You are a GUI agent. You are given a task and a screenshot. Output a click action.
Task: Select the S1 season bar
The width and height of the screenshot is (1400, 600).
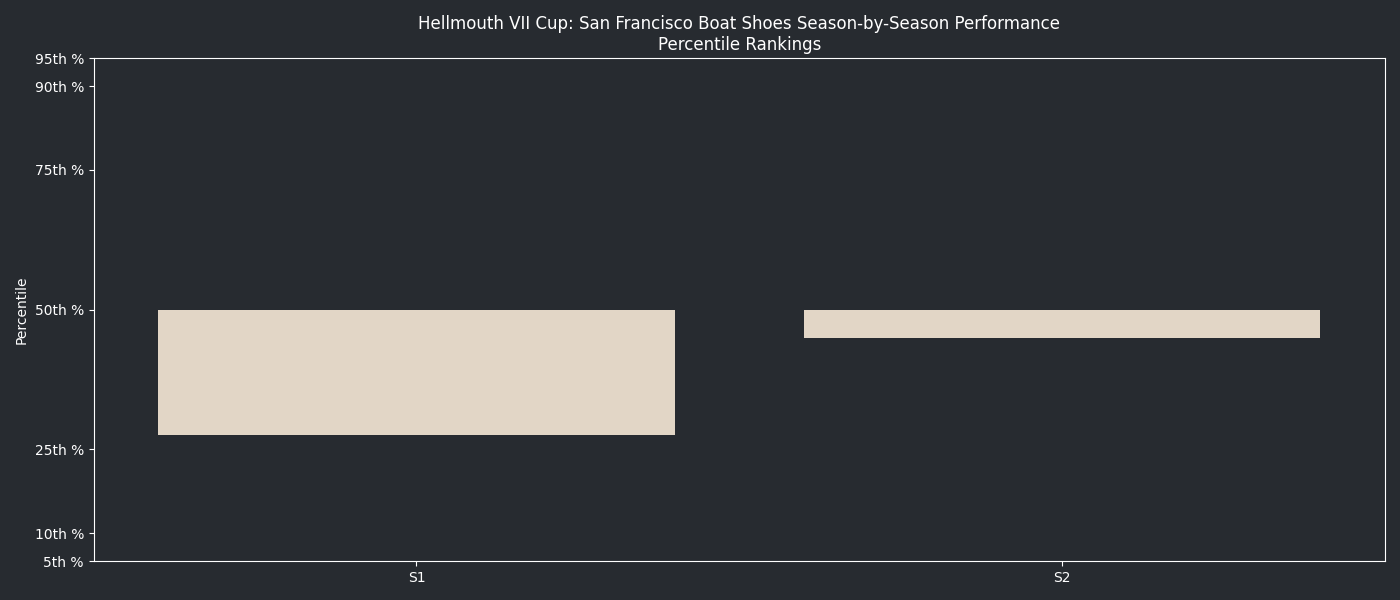tap(416, 372)
